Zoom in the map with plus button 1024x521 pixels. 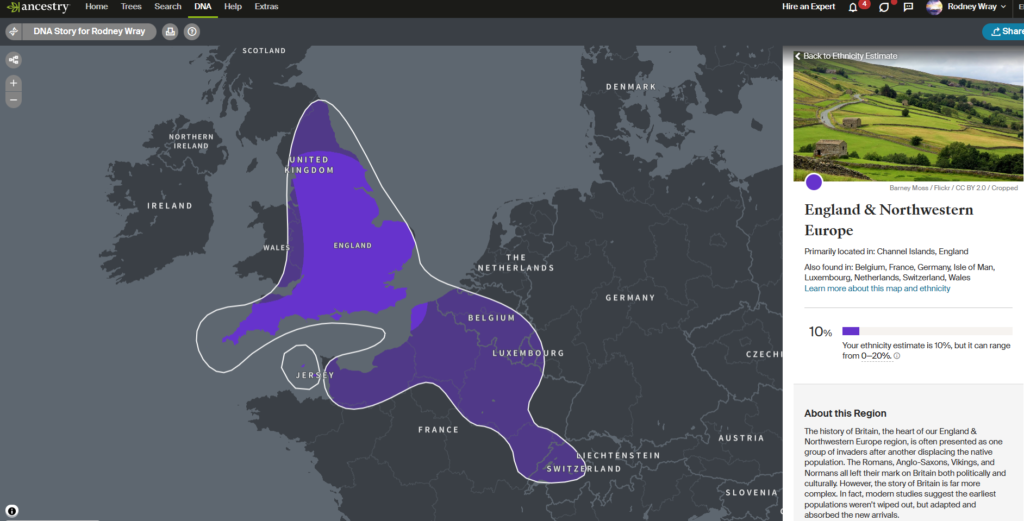pos(14,83)
